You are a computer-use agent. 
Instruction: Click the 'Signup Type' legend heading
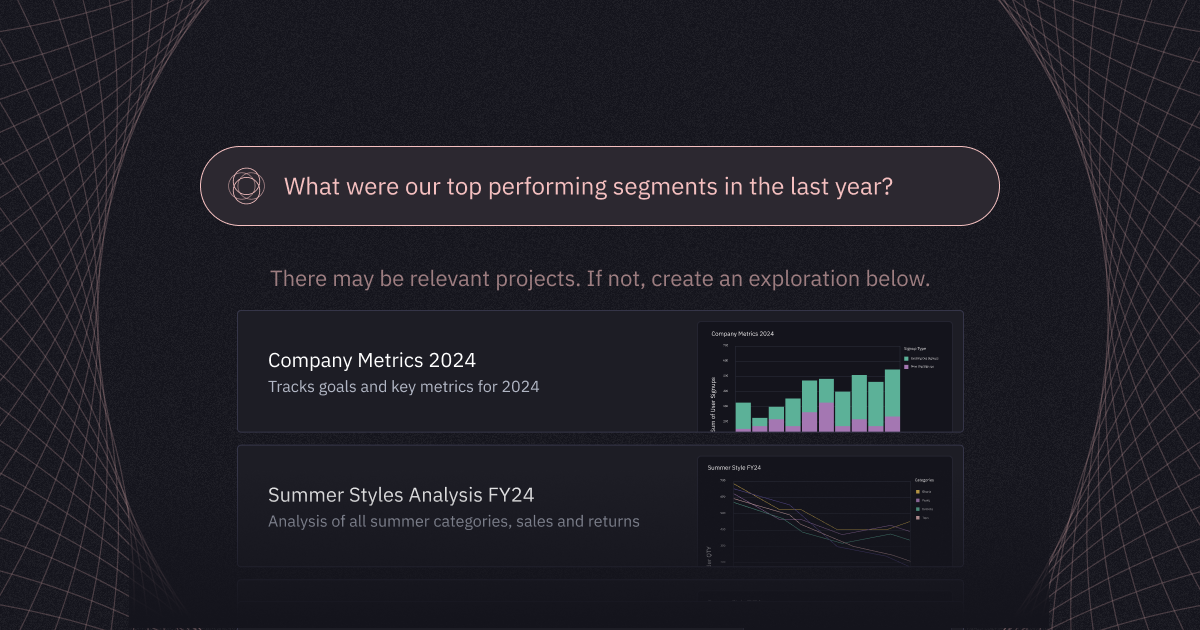915,349
